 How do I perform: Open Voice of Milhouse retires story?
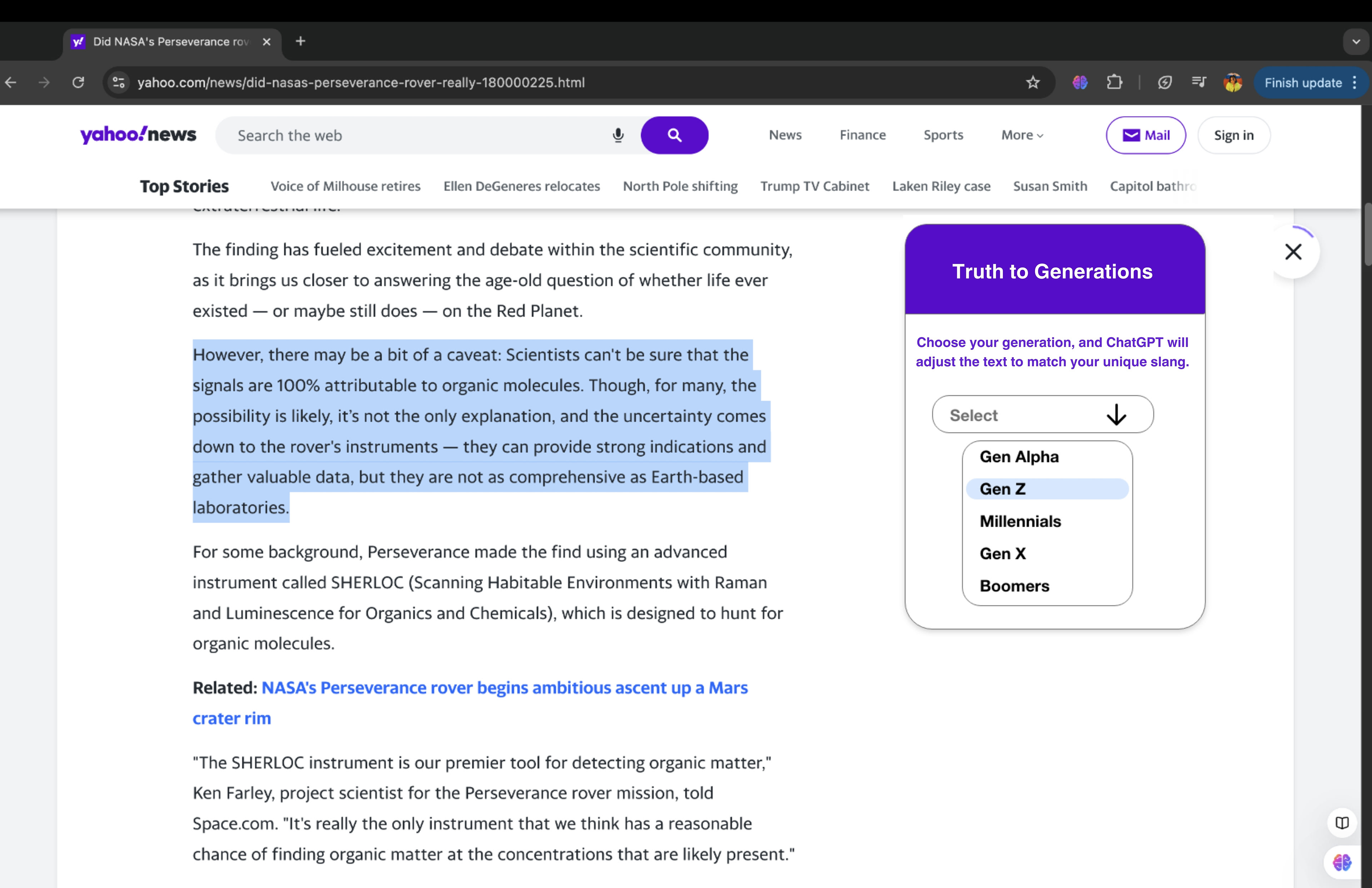pos(345,186)
